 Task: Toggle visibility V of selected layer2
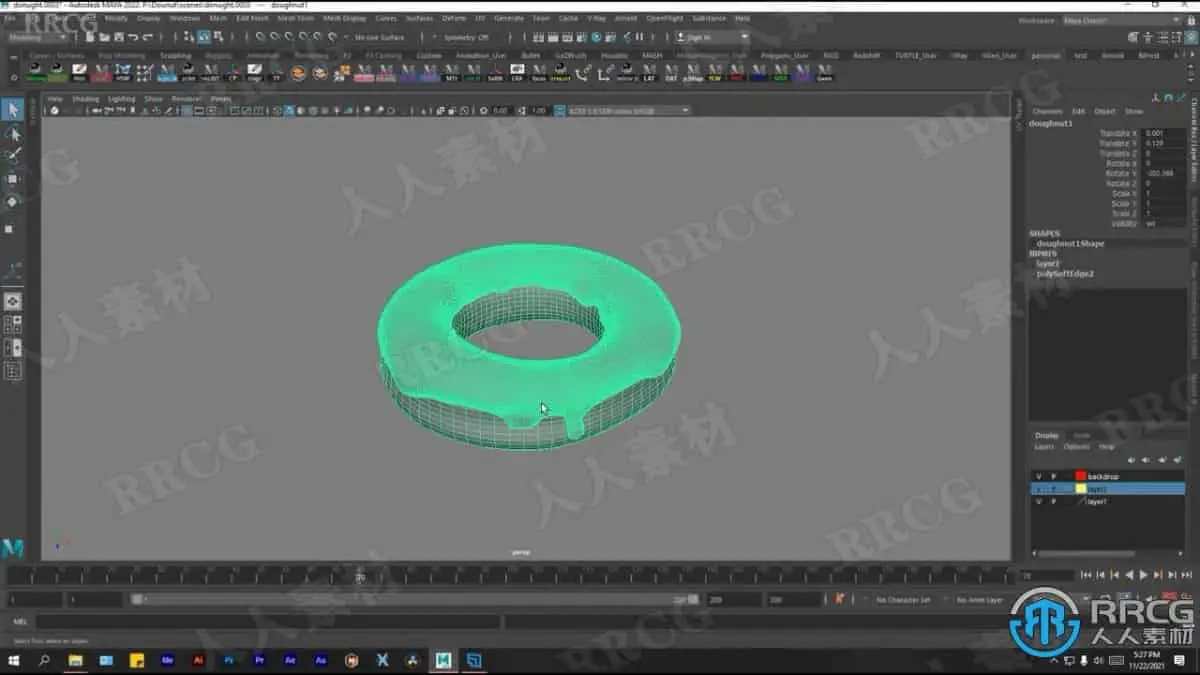pyautogui.click(x=1039, y=489)
